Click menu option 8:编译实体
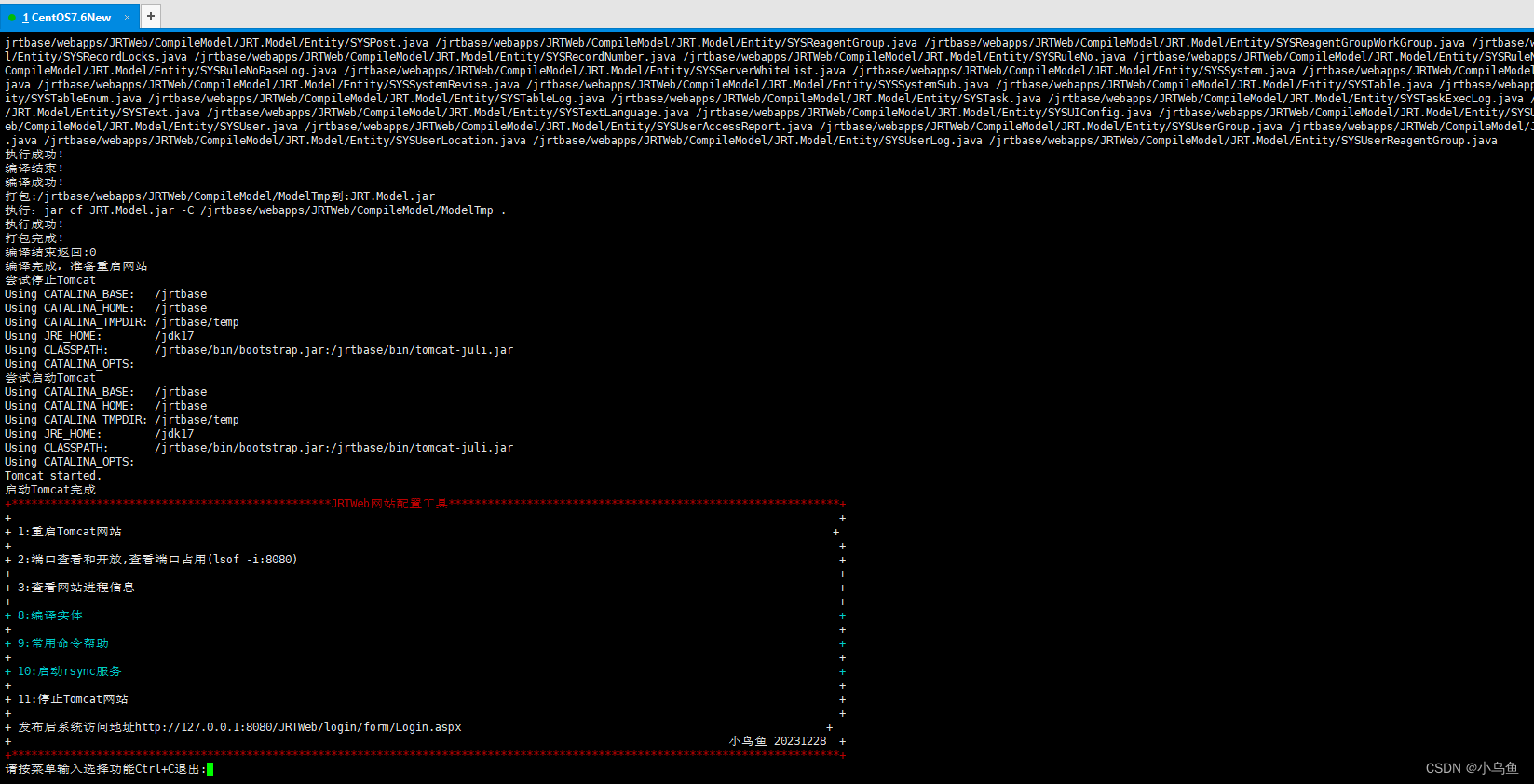This screenshot has width=1534, height=784. point(49,615)
